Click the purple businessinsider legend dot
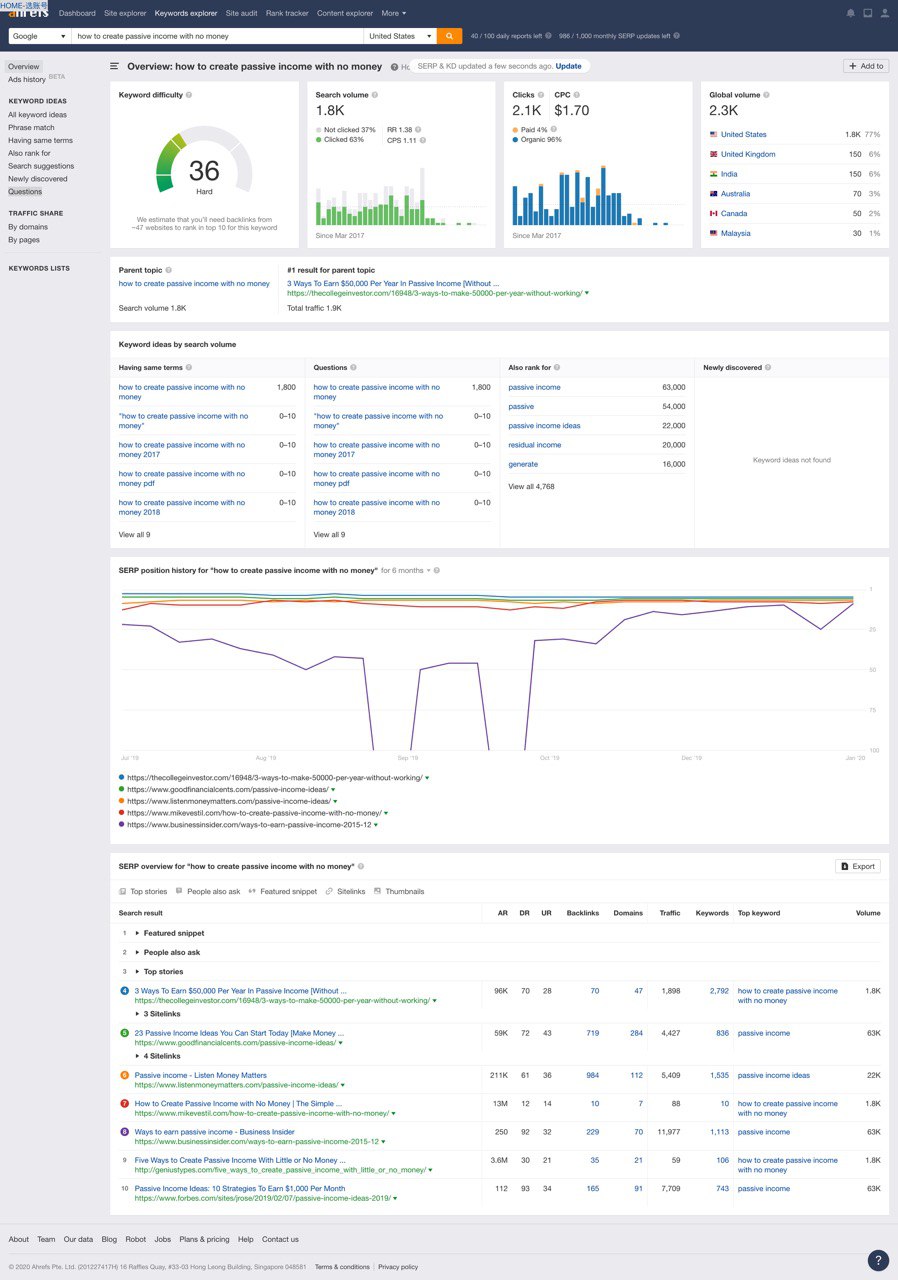This screenshot has width=898, height=1280. pos(122,825)
